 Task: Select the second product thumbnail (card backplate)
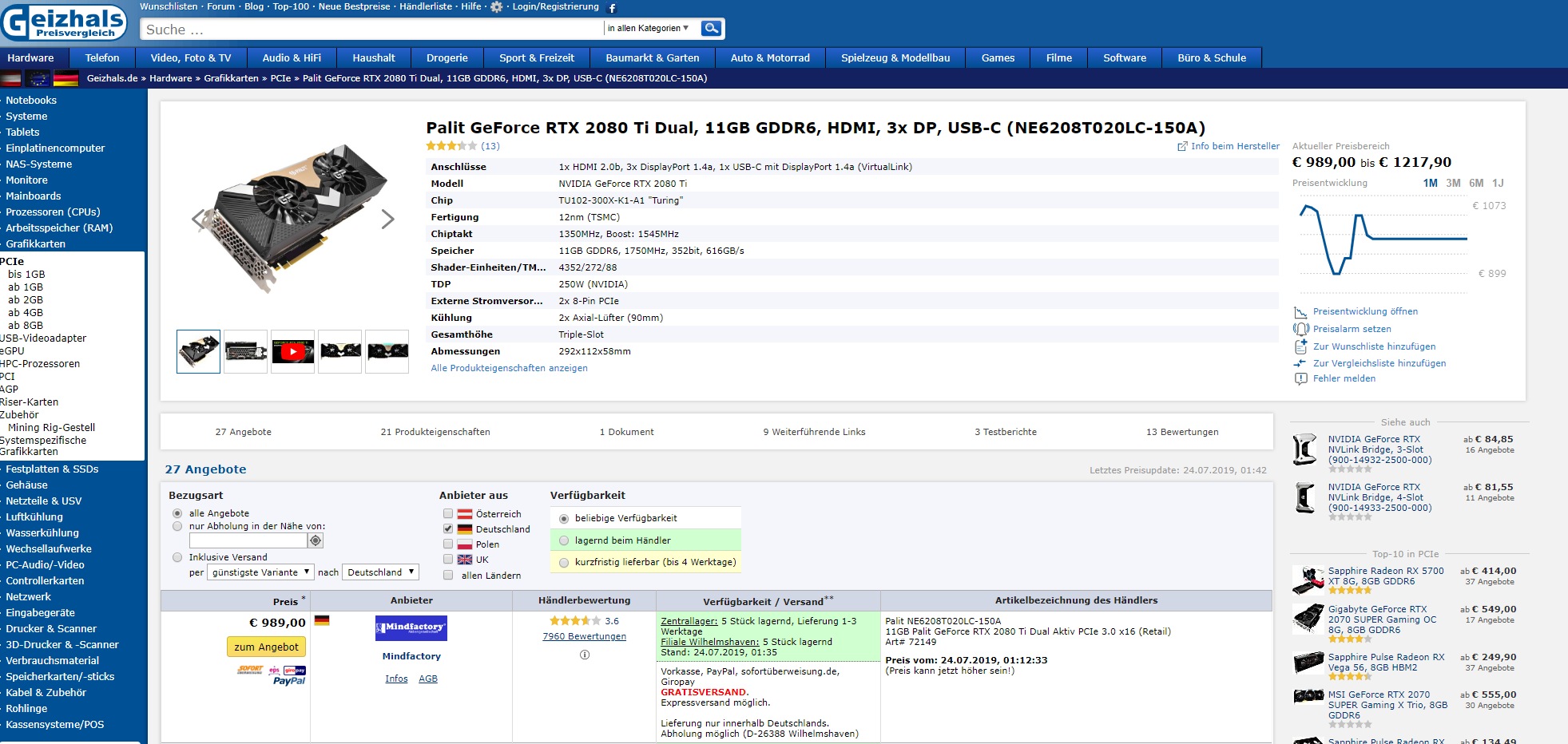click(x=245, y=351)
